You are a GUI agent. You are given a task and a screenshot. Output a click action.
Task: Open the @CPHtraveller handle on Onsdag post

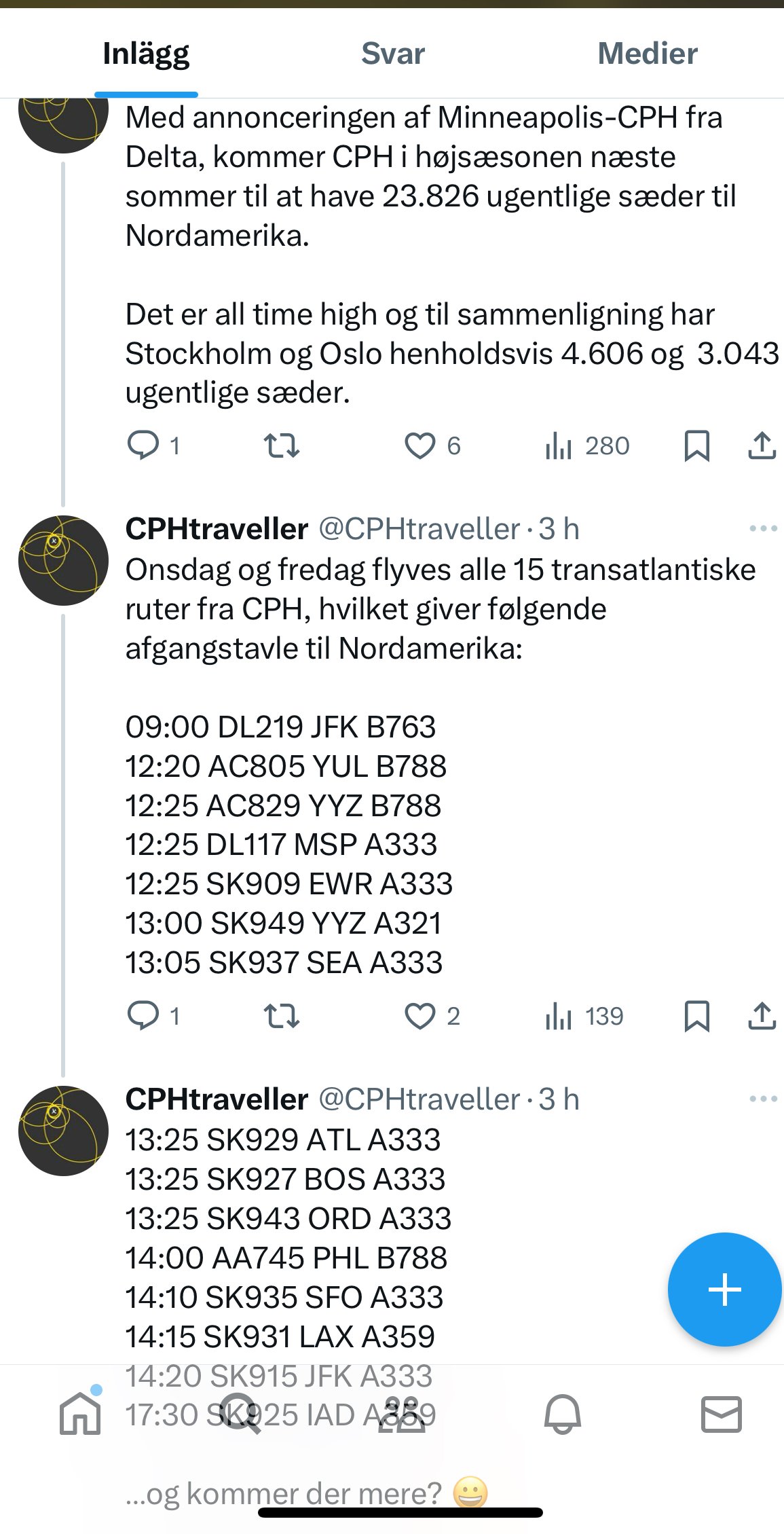[x=419, y=529]
